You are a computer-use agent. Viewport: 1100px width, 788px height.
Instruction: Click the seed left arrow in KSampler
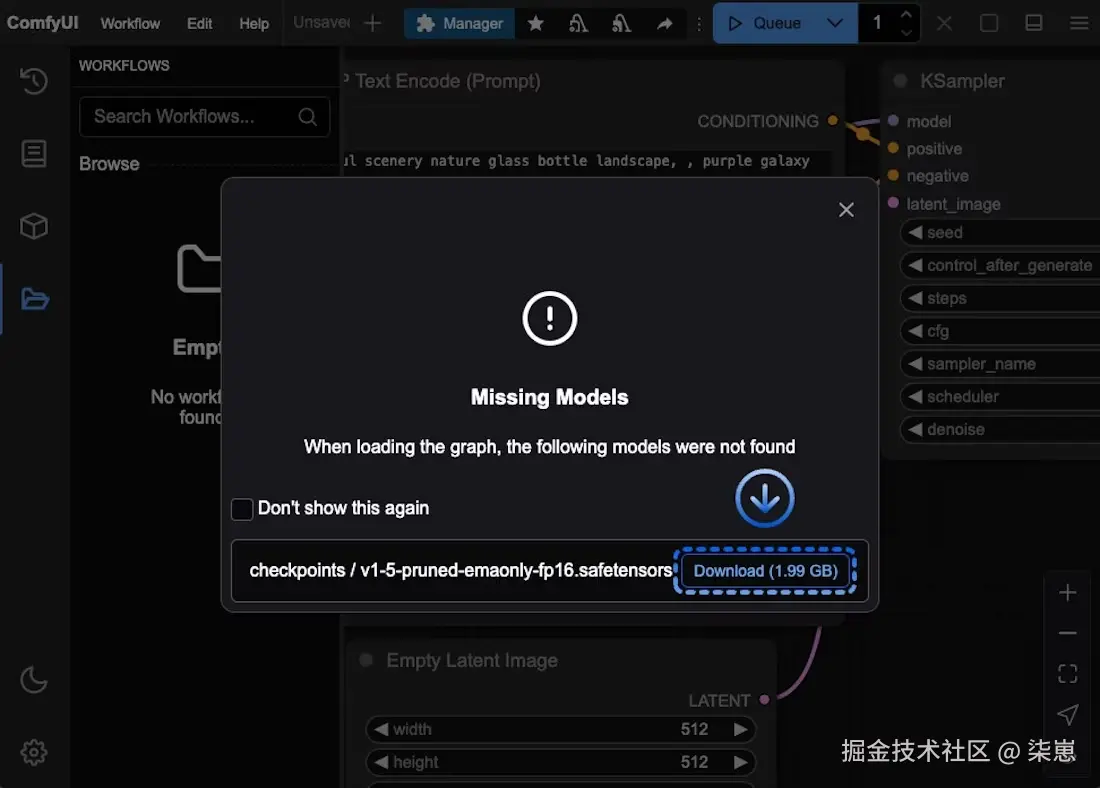click(915, 232)
